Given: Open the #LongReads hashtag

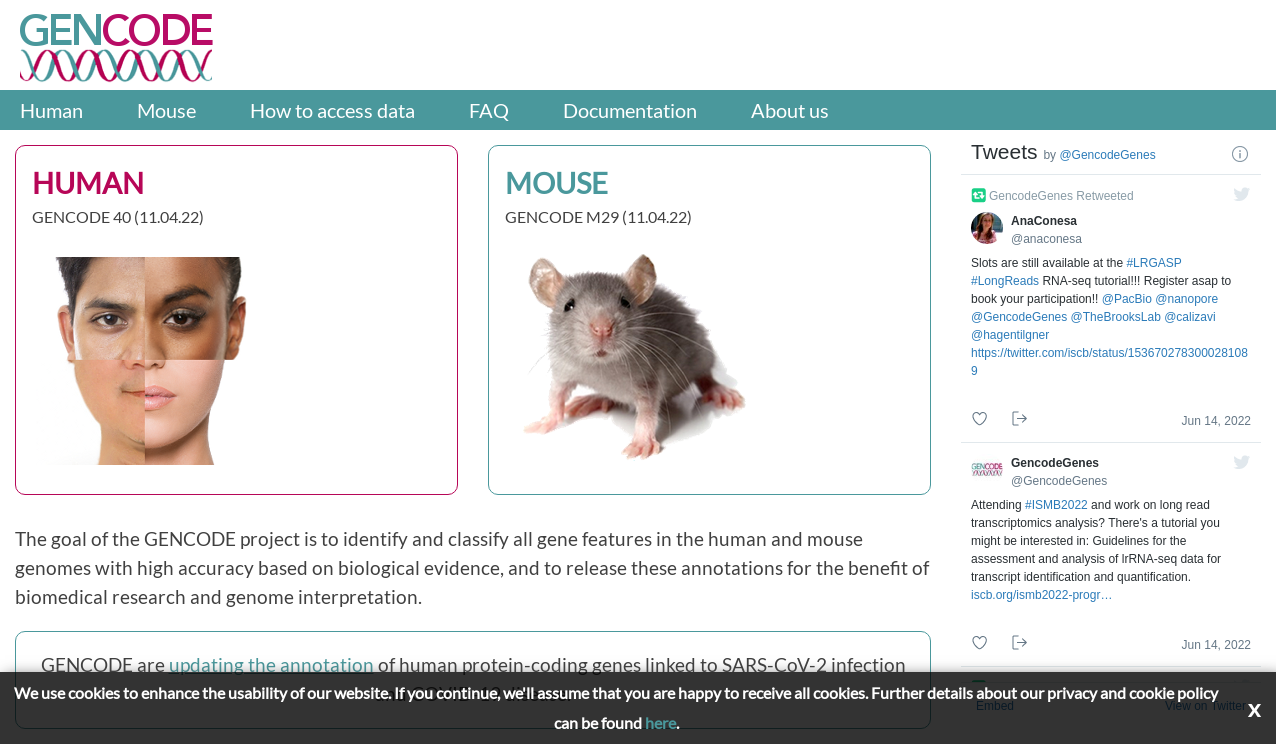Looking at the screenshot, I should [x=1005, y=281].
